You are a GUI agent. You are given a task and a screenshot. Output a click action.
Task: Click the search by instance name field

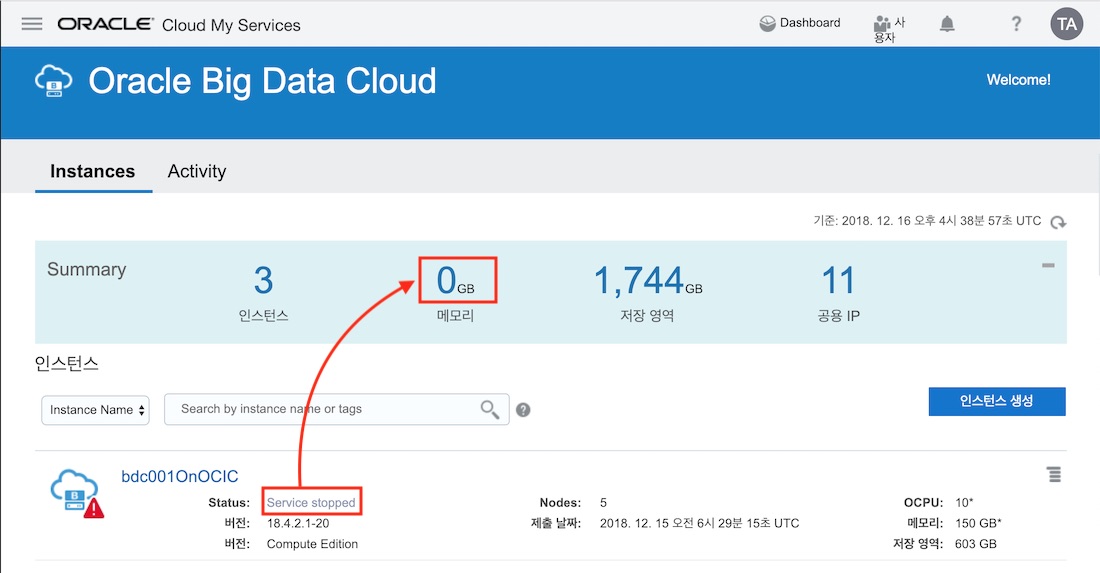pos(320,409)
